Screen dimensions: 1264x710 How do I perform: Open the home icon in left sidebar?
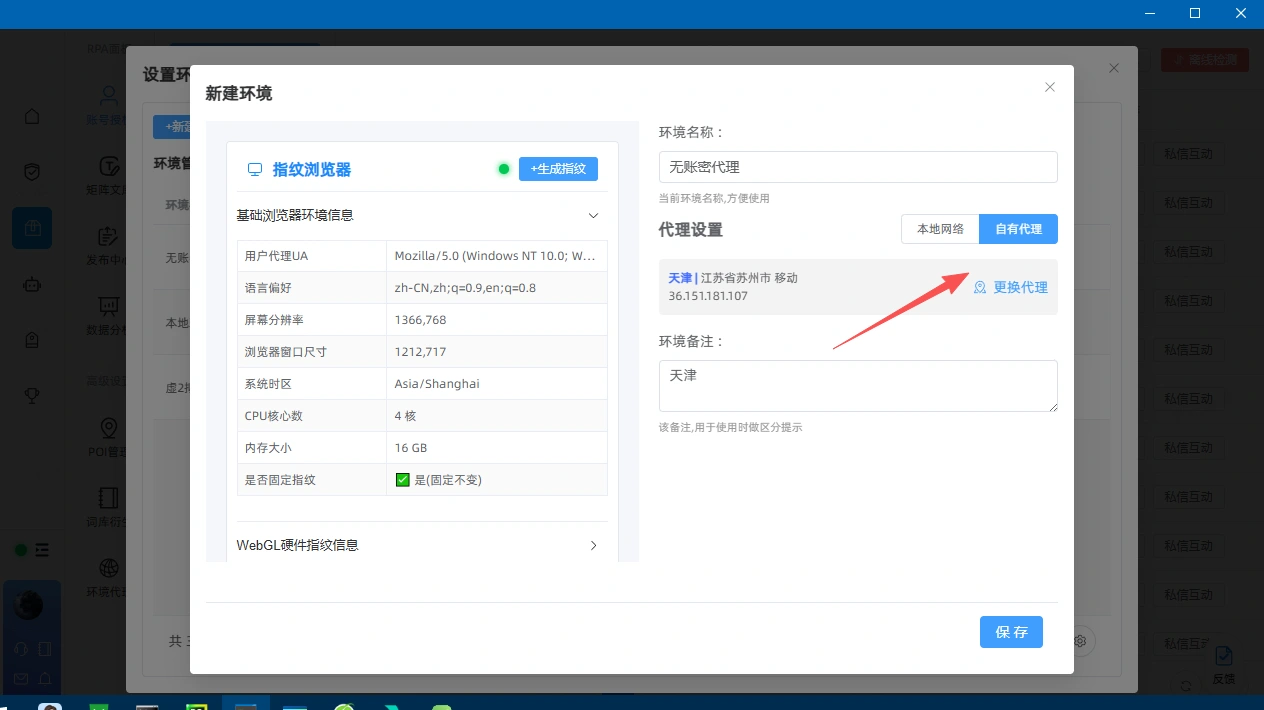32,116
